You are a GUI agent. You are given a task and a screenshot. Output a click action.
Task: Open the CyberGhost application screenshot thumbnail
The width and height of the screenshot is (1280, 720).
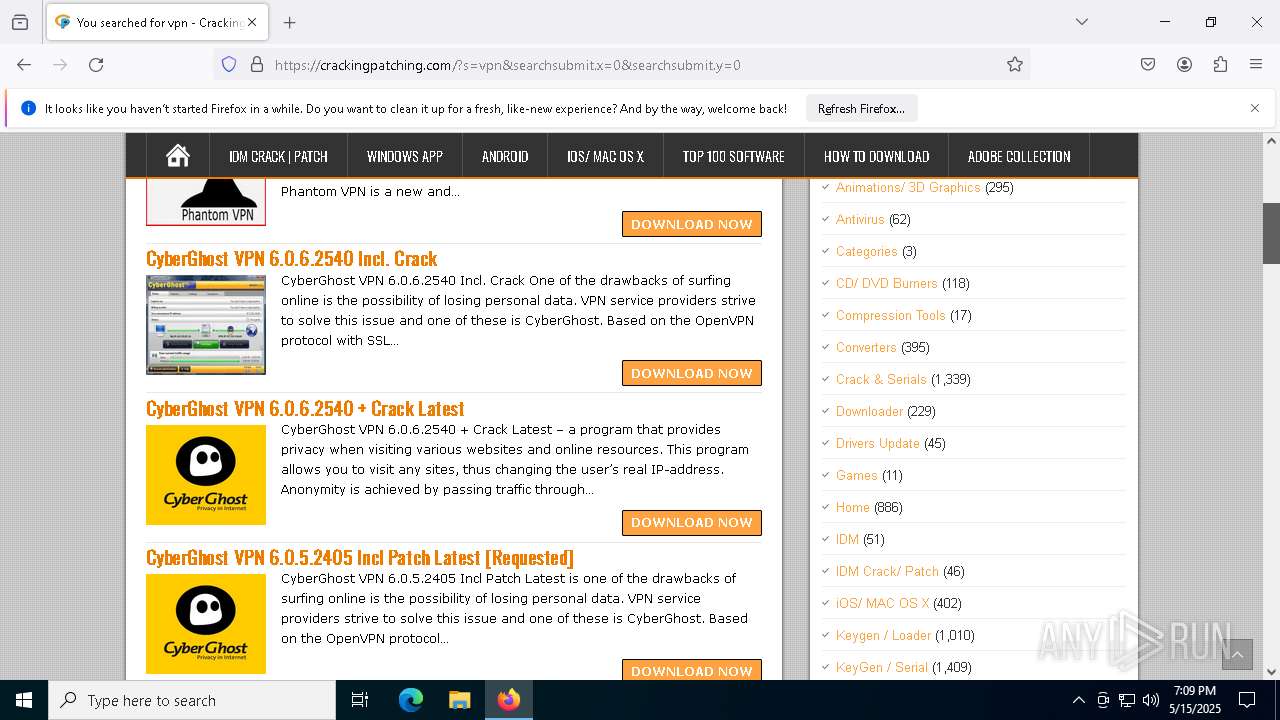point(206,325)
